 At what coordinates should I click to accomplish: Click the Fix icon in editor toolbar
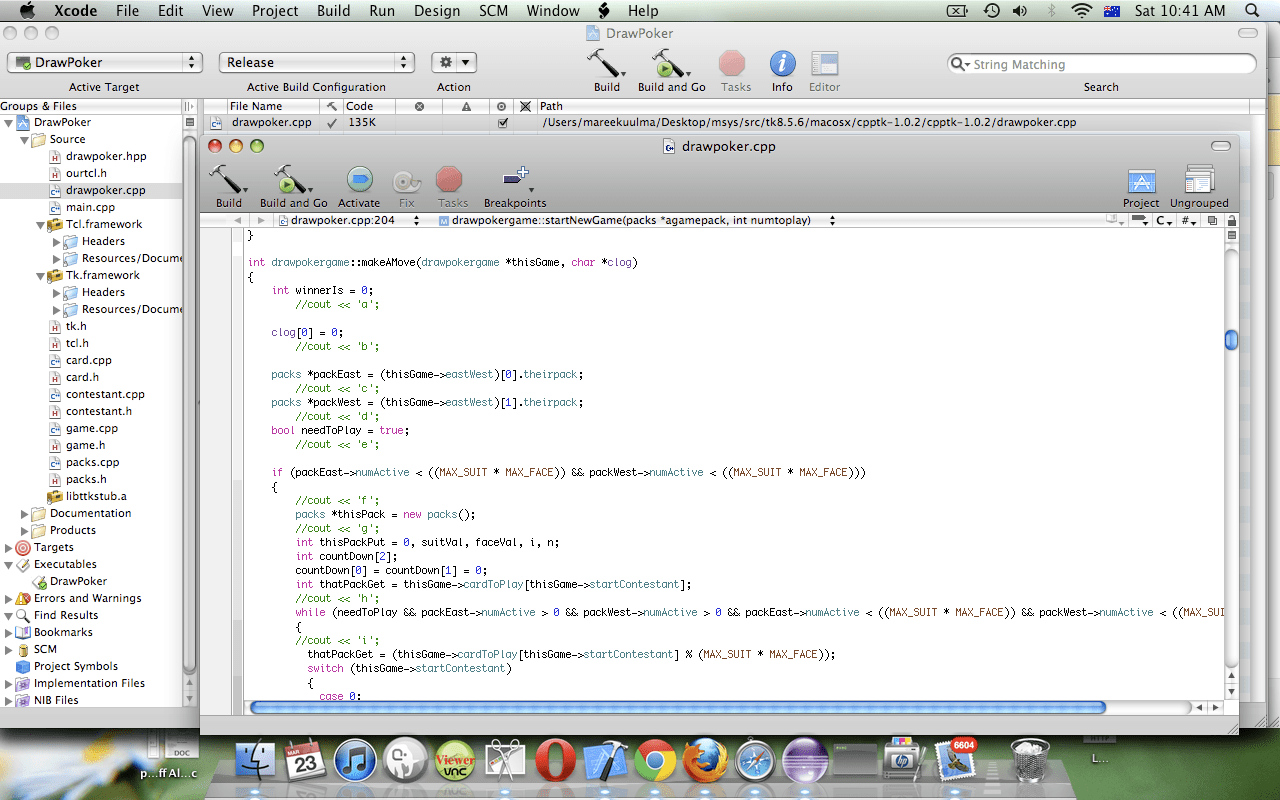406,181
